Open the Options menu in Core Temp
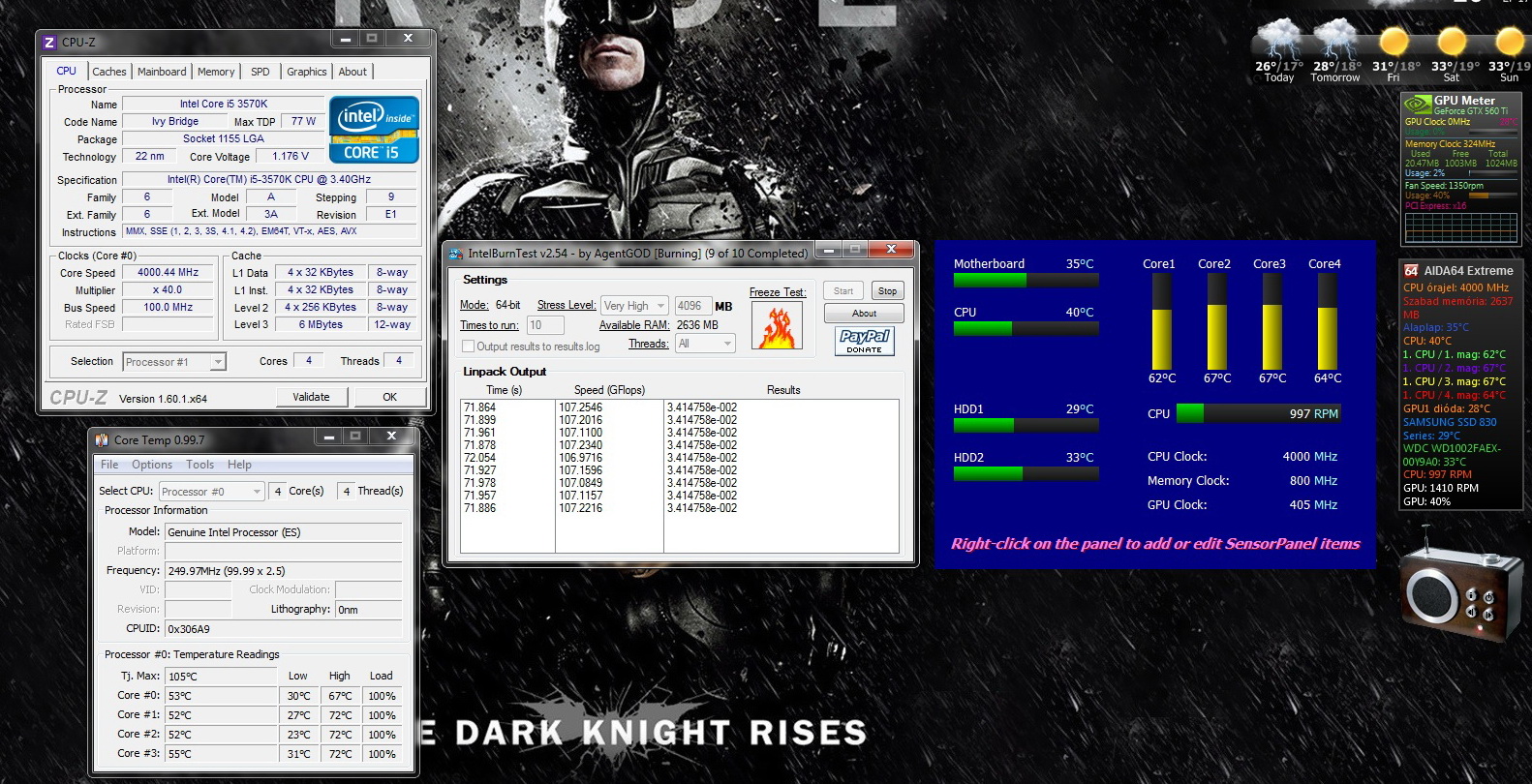The width and height of the screenshot is (1532, 784). click(152, 465)
